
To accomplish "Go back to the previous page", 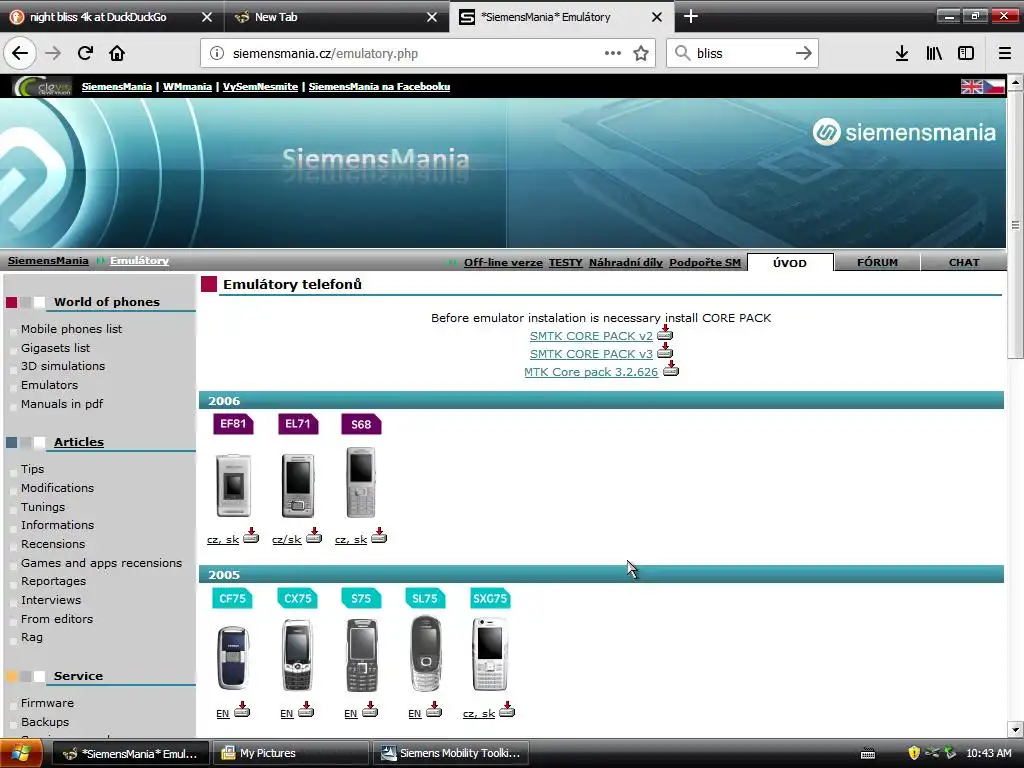I will [20, 53].
